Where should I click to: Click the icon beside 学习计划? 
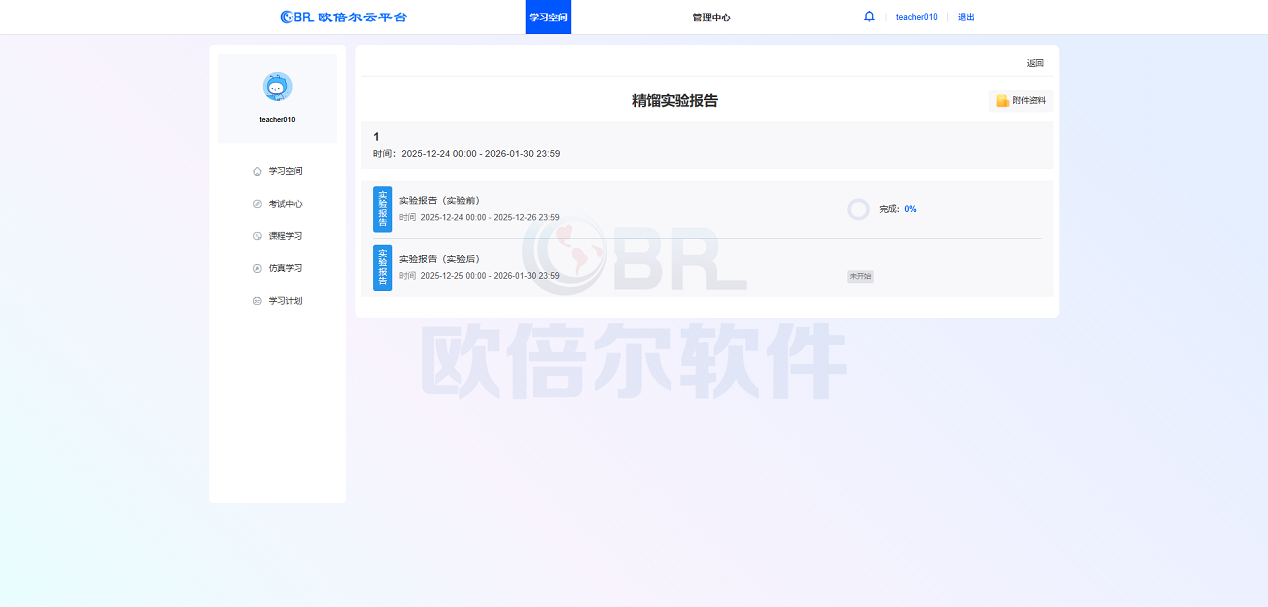click(x=257, y=301)
